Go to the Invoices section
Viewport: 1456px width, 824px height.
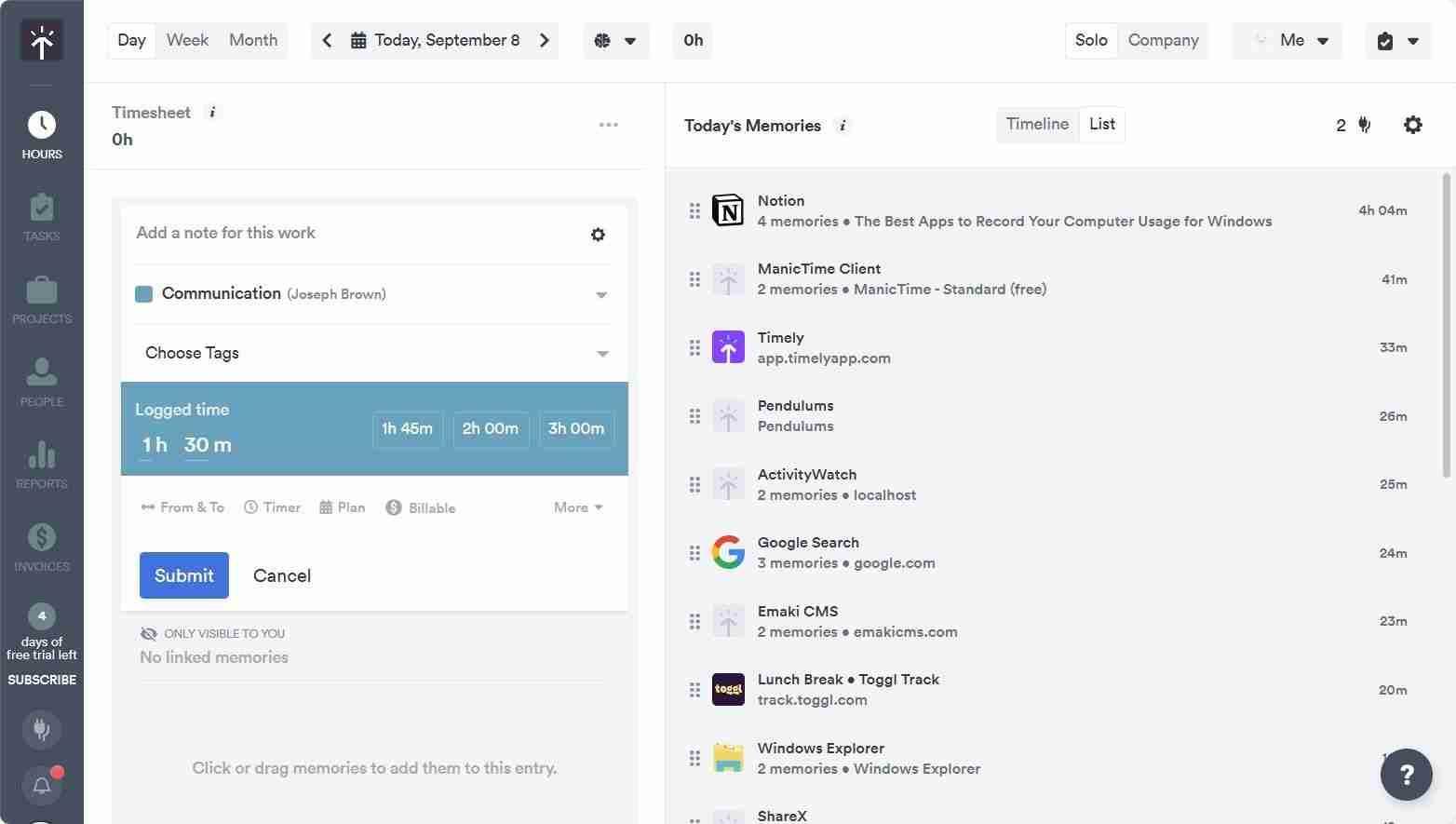click(x=42, y=547)
